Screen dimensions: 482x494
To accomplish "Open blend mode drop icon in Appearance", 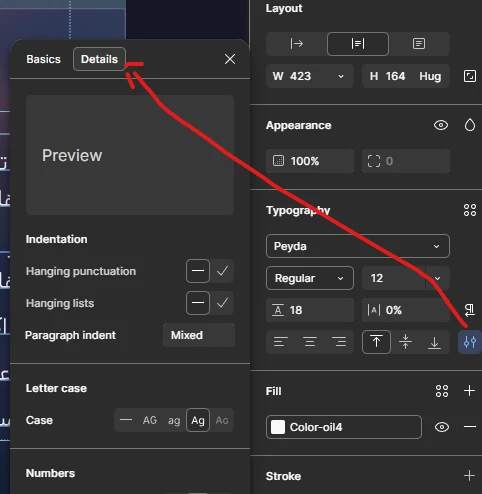I will (x=470, y=125).
